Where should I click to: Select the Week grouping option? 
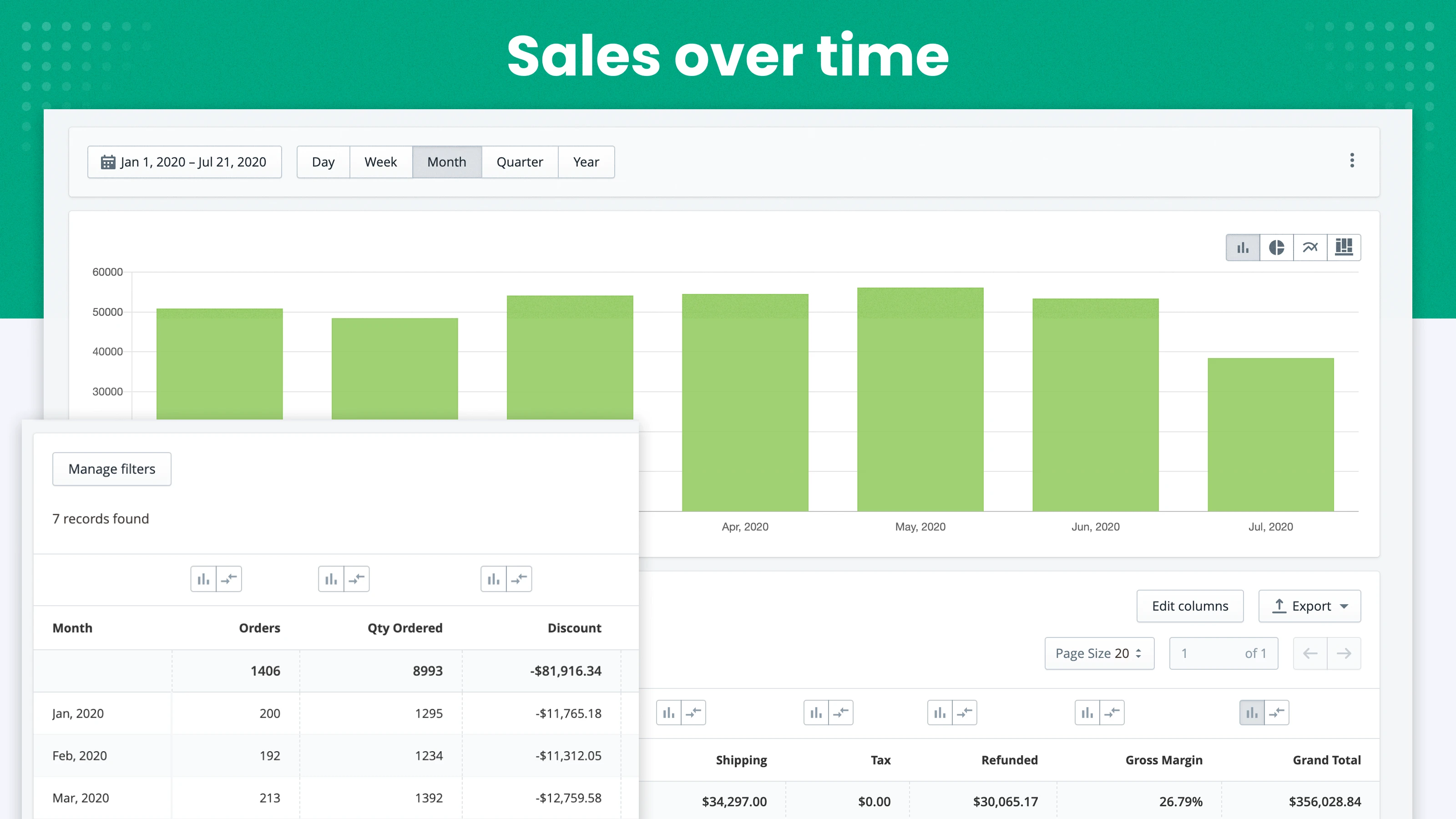pyautogui.click(x=381, y=162)
